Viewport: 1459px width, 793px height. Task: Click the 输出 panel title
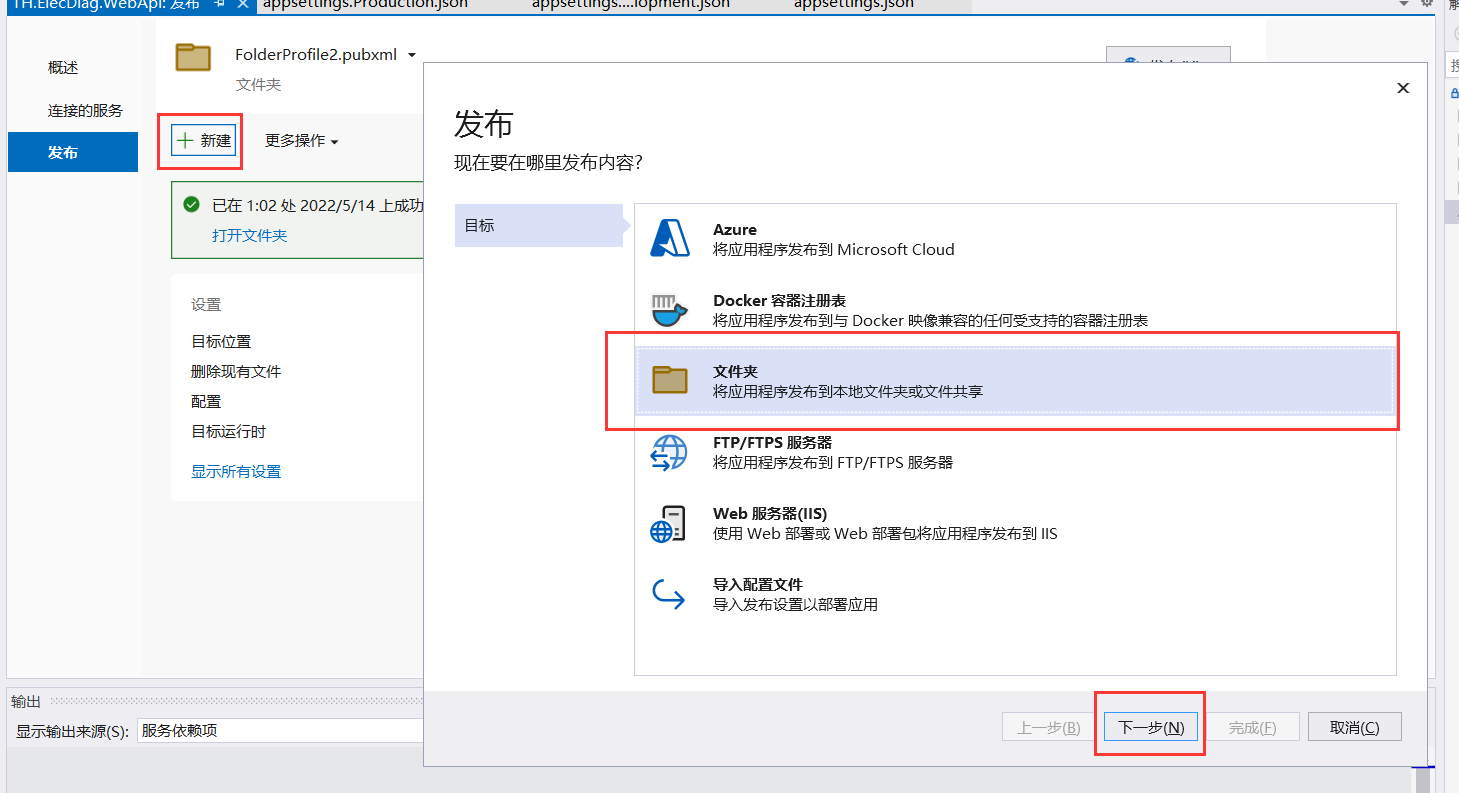click(x=26, y=701)
